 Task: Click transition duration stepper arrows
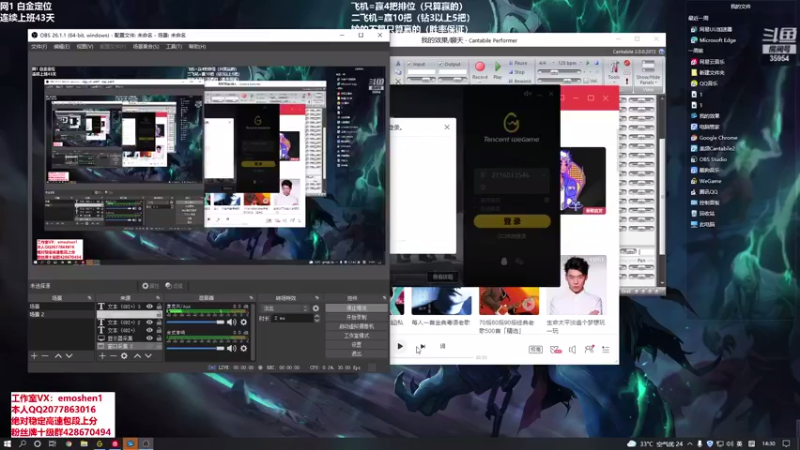[317, 318]
